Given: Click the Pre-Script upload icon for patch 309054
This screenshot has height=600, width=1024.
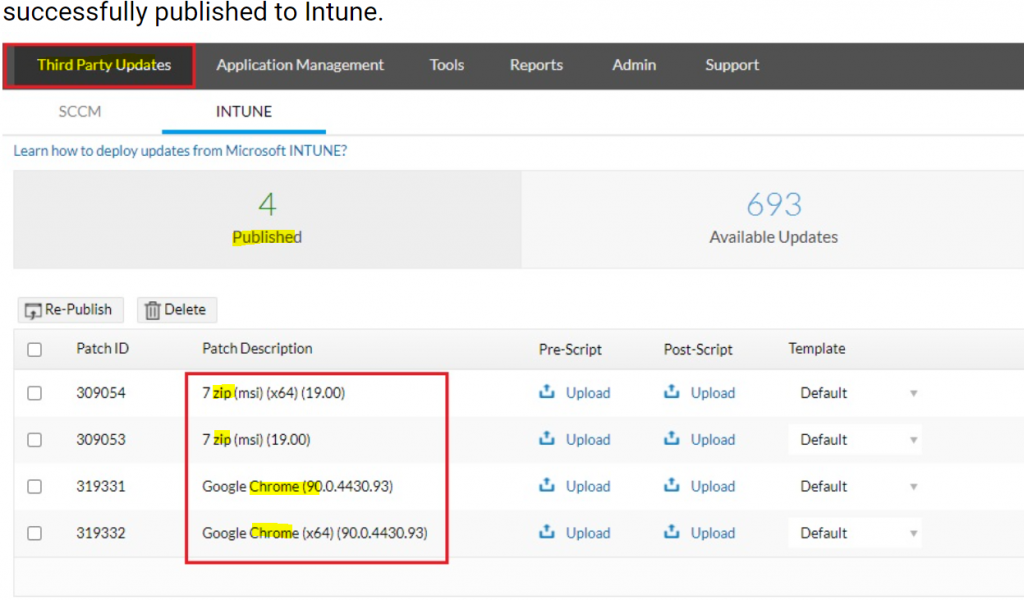Looking at the screenshot, I should point(547,393).
